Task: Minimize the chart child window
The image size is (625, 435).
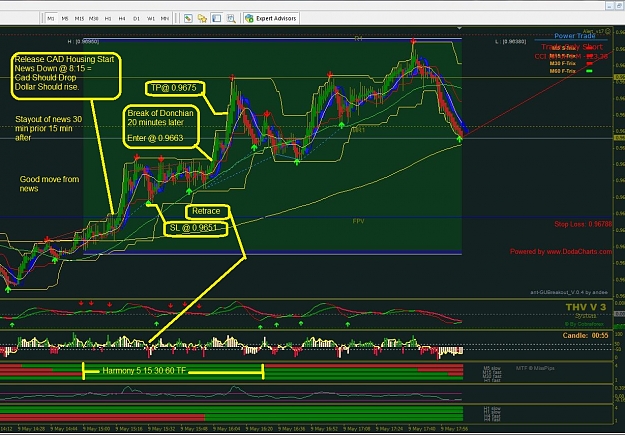Action: tap(609, 6)
